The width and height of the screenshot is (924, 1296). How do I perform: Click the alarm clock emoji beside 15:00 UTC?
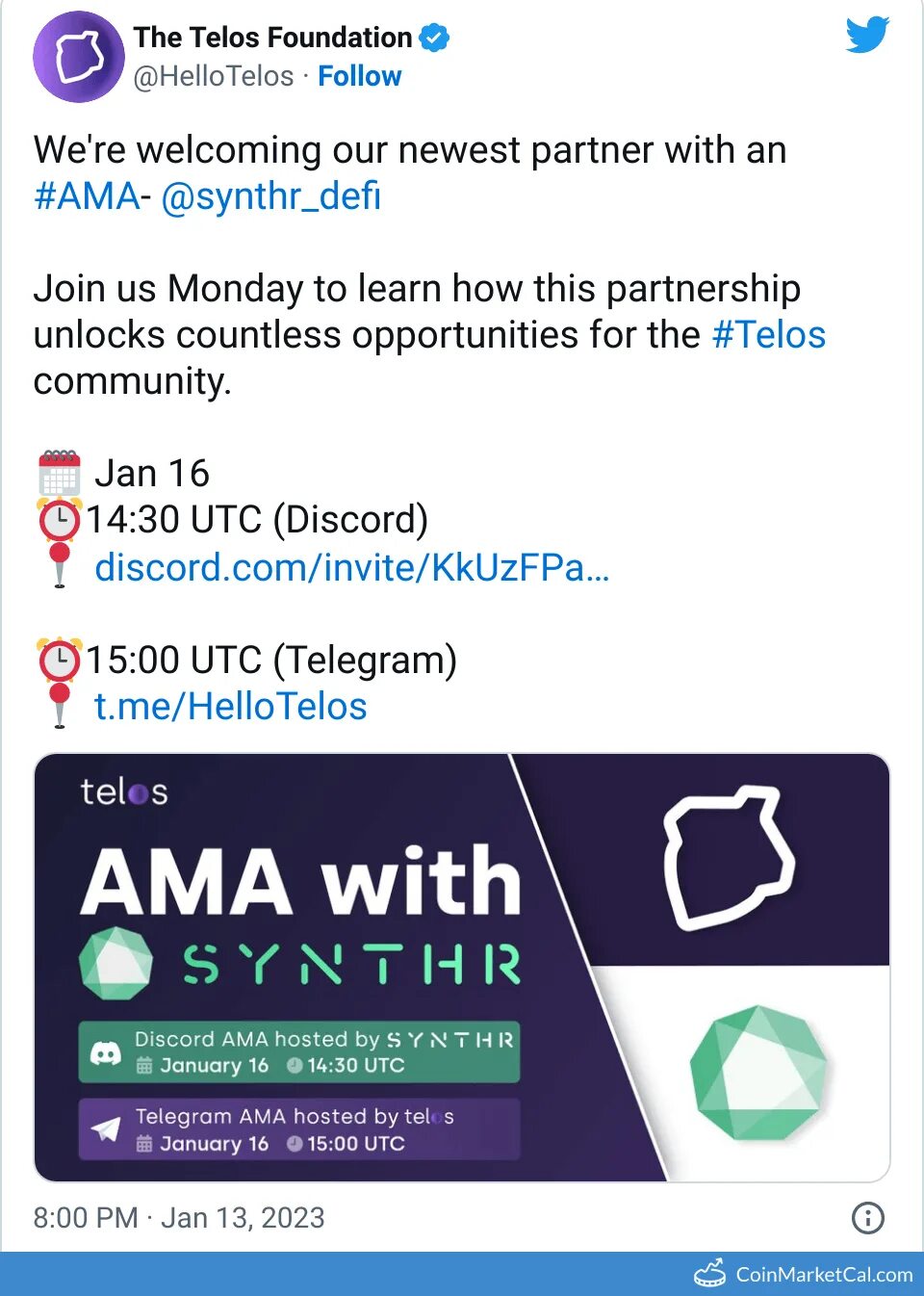(x=60, y=661)
